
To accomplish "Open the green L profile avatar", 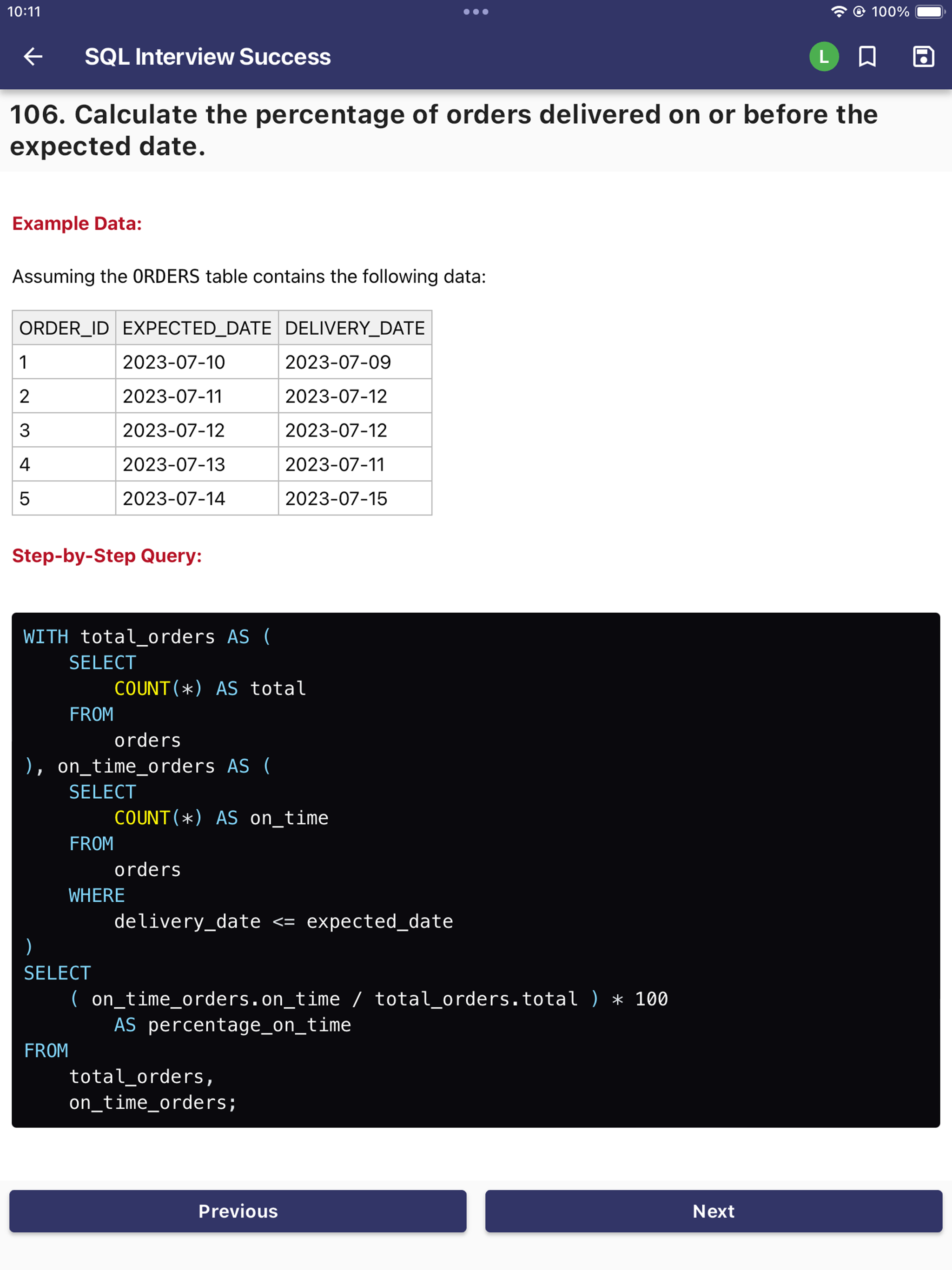I will pyautogui.click(x=824, y=56).
